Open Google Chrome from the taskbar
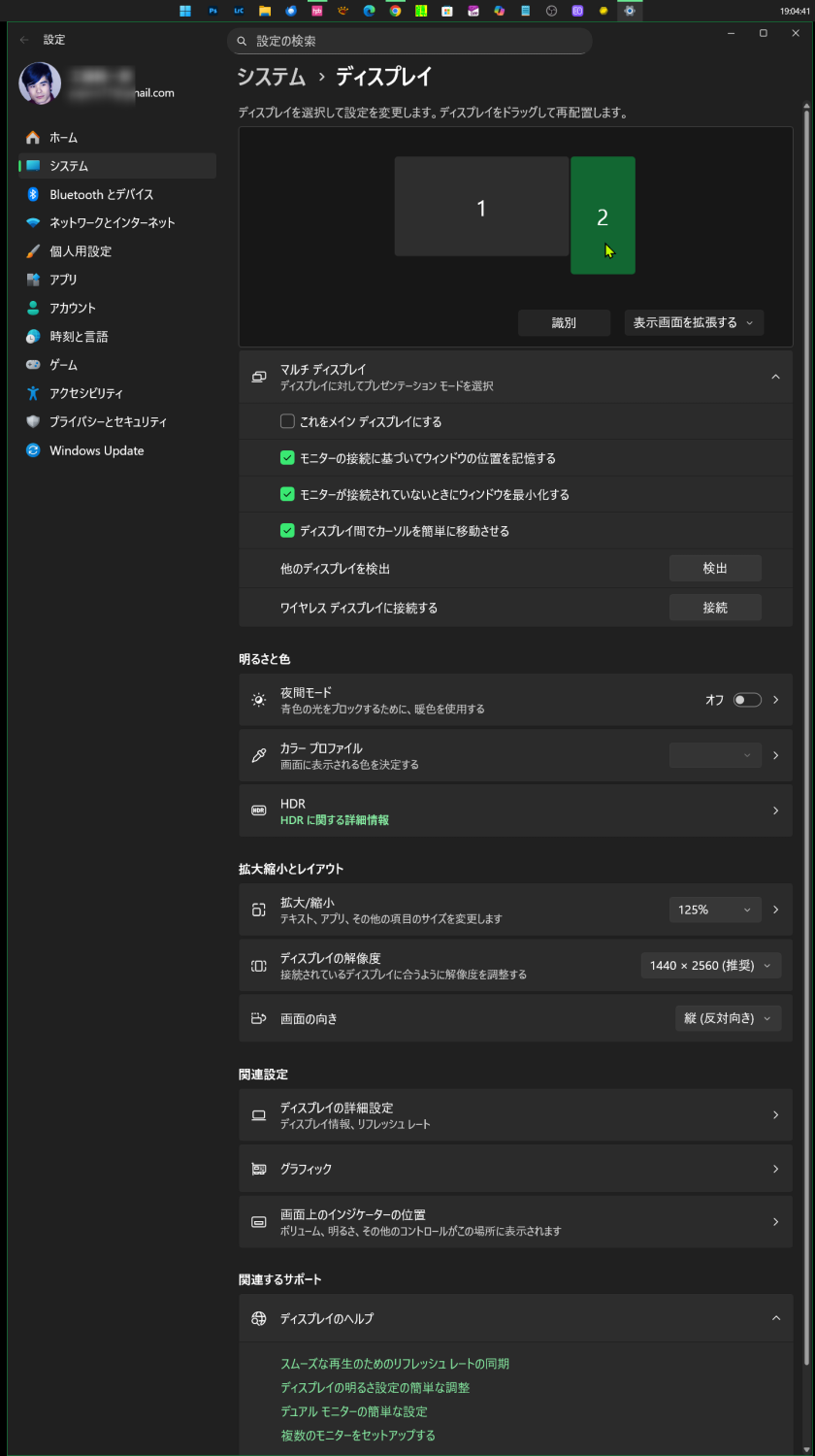The height and width of the screenshot is (1456, 815). coord(395,12)
